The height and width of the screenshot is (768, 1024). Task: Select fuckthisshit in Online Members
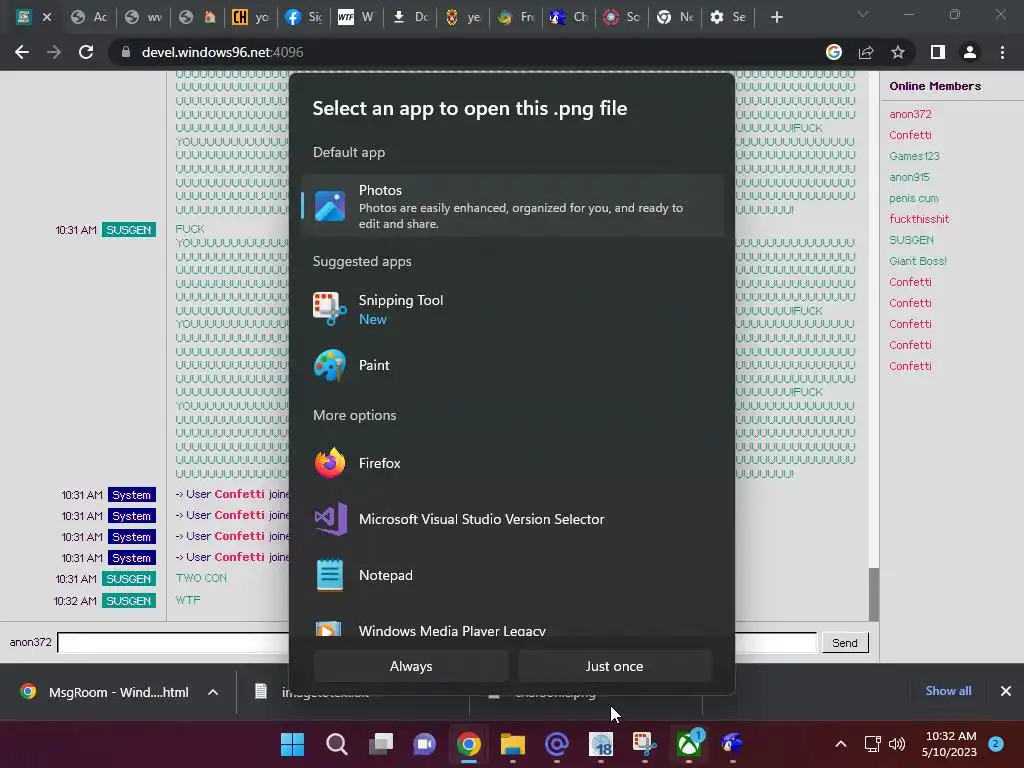click(919, 219)
